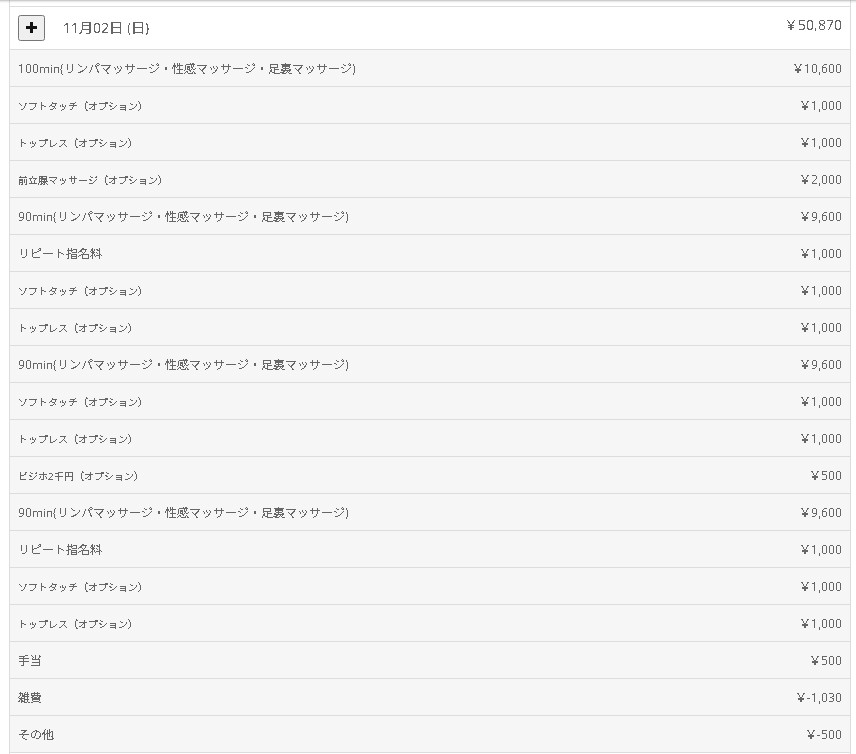This screenshot has height=754, width=856.
Task: Select the first 90min course row
Action: [183, 217]
